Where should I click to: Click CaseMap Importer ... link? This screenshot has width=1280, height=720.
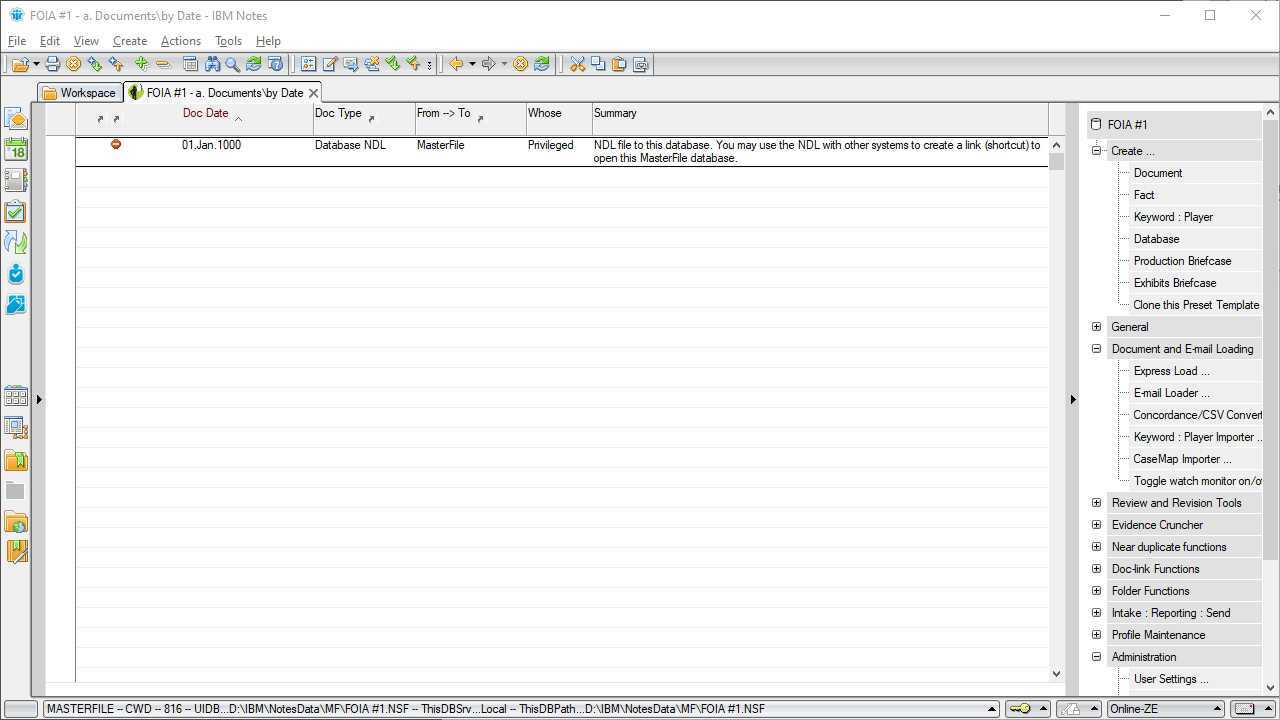point(1182,459)
